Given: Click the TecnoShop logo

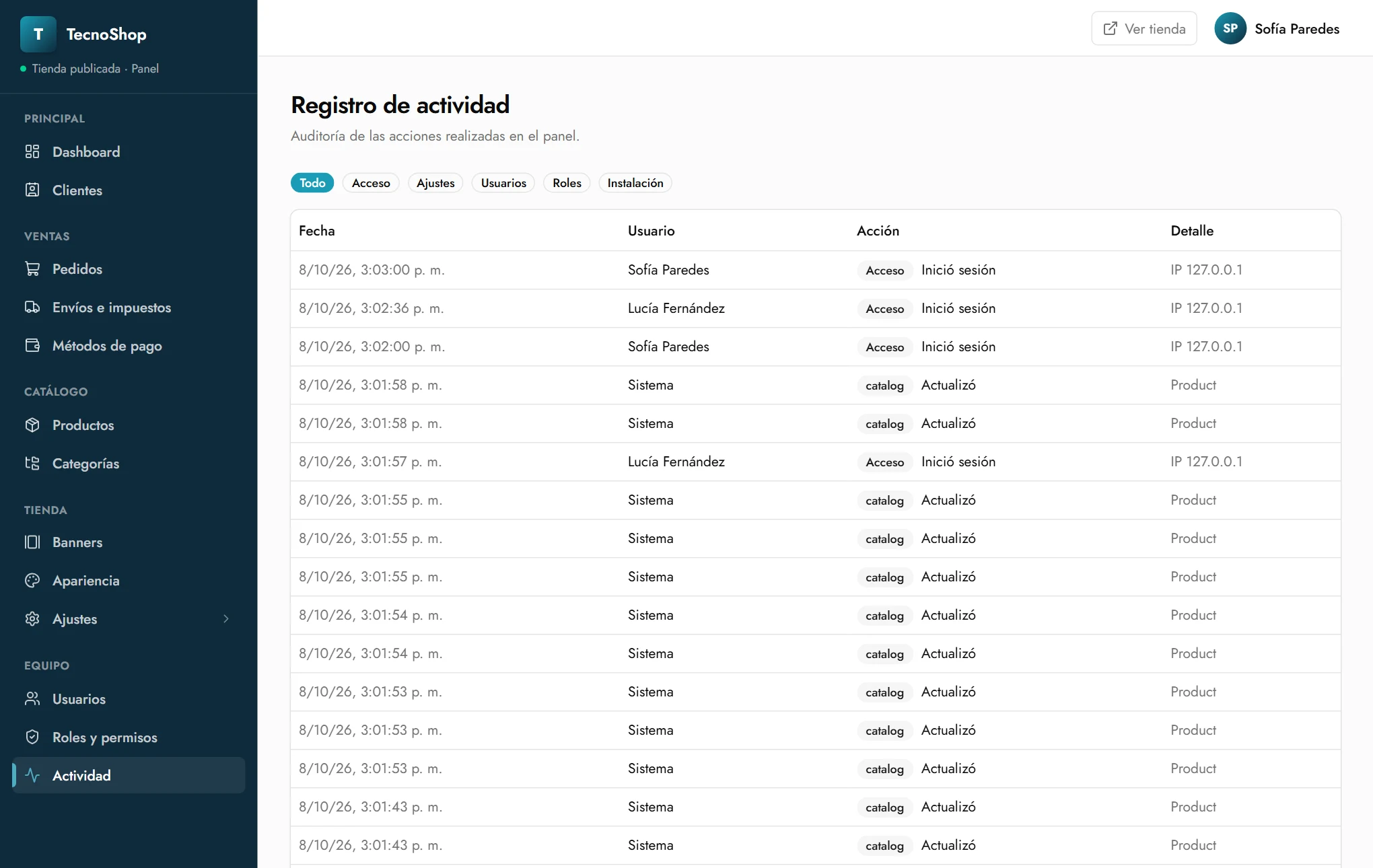Looking at the screenshot, I should point(38,34).
